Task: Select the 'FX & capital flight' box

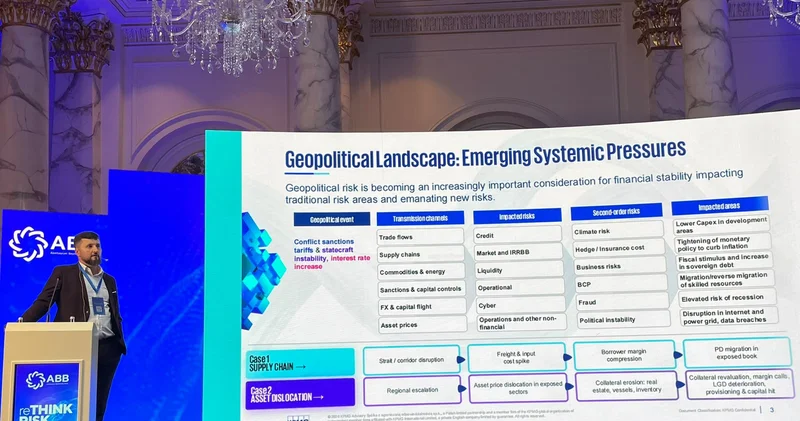Action: (422, 307)
